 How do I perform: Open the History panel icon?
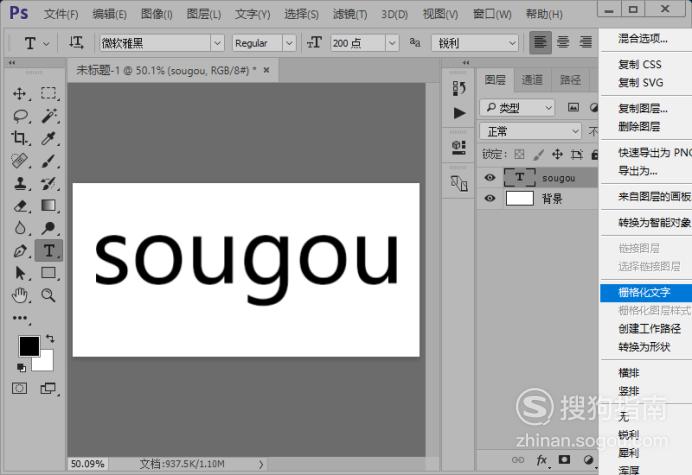459,88
